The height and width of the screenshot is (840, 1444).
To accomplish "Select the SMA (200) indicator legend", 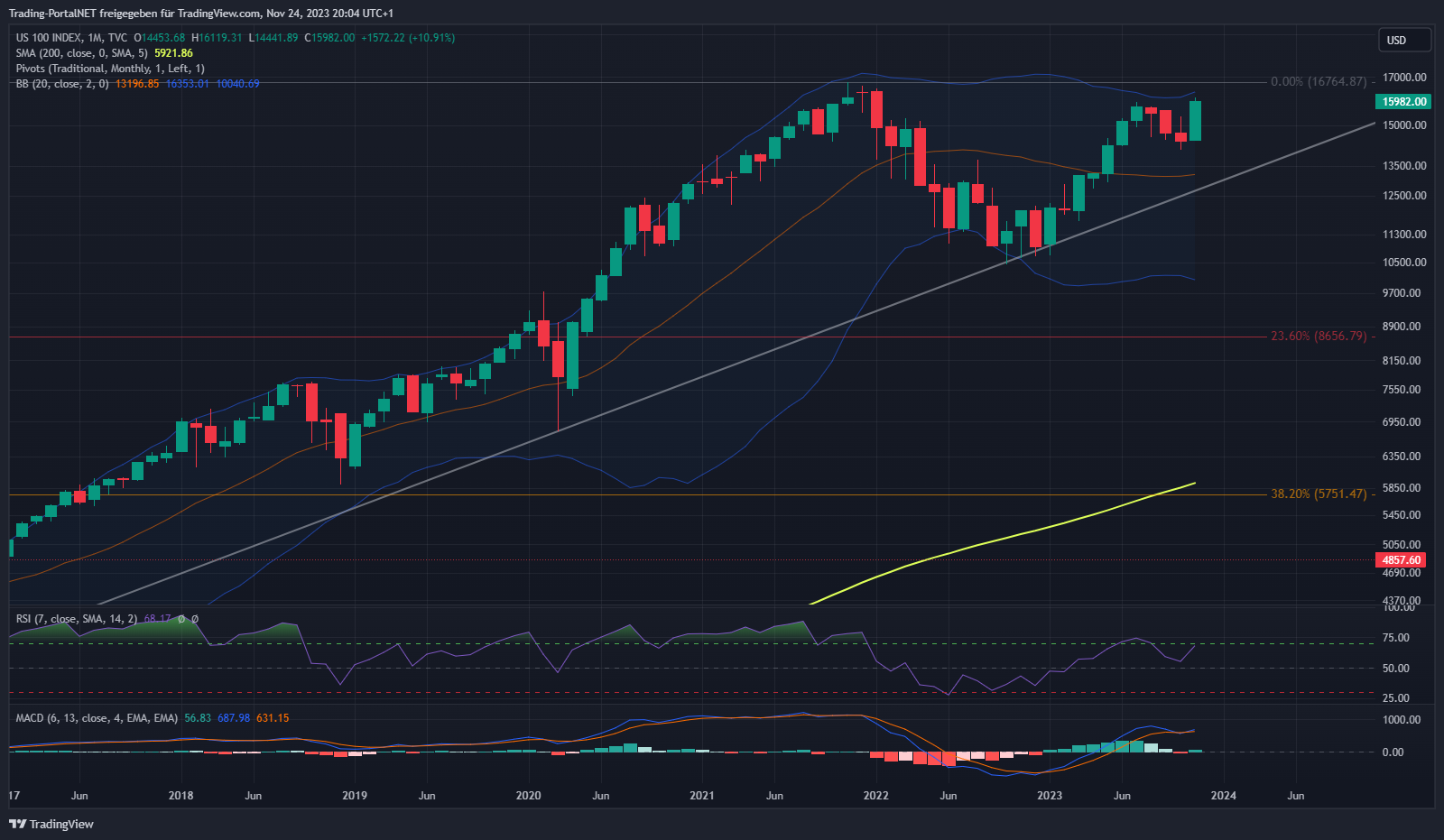I will (x=81, y=53).
